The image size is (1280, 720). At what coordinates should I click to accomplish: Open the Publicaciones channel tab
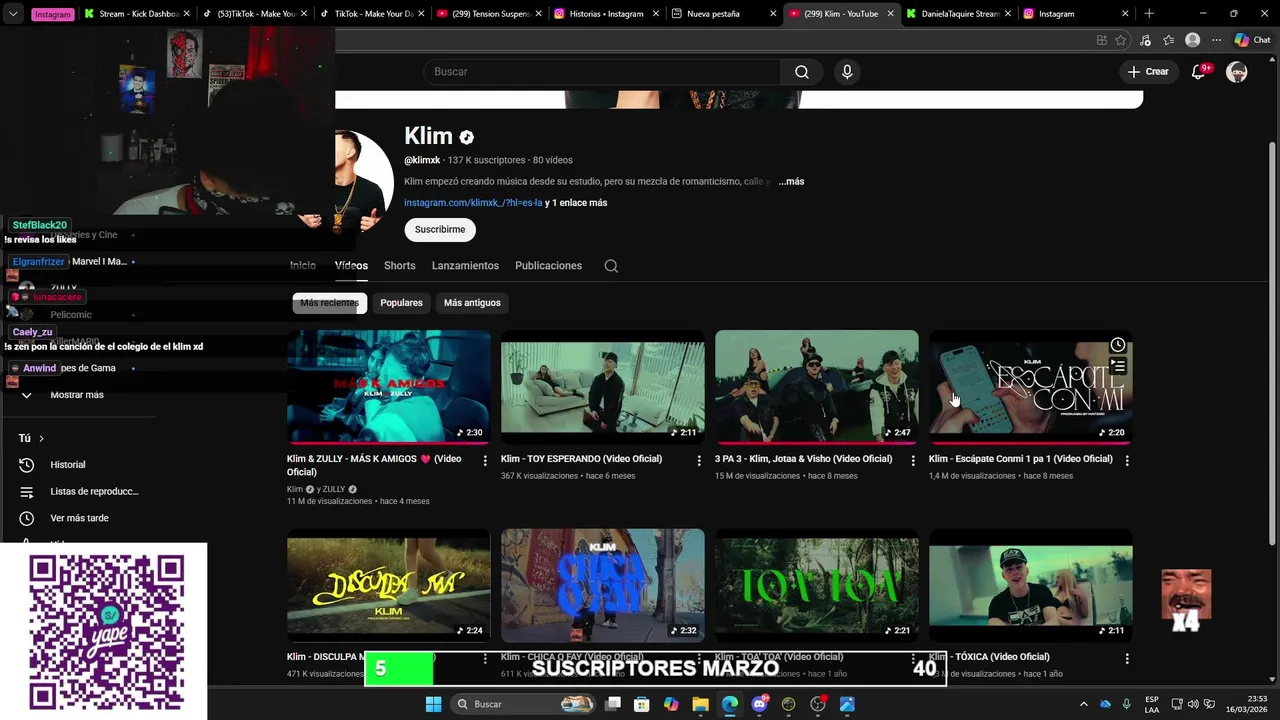[548, 266]
